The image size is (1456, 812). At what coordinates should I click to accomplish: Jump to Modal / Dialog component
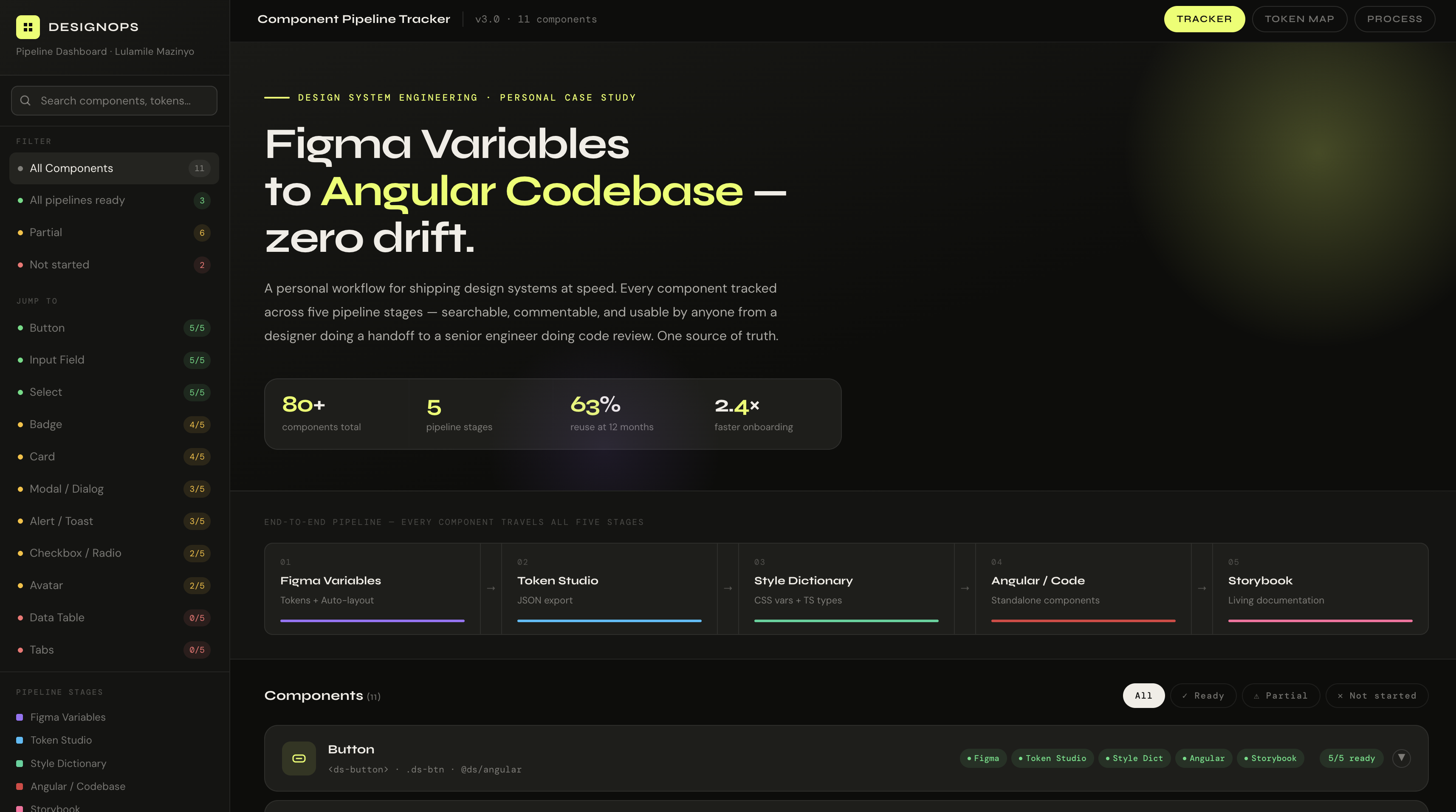click(114, 489)
